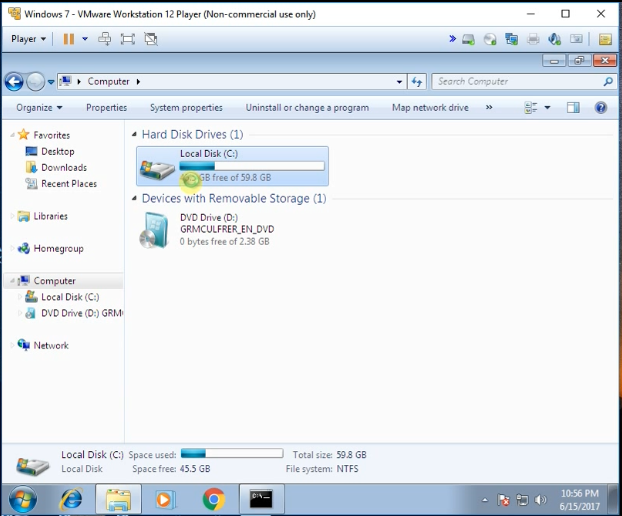622x516 pixels.
Task: Open Libraries in navigation pane
Action: click(50, 216)
